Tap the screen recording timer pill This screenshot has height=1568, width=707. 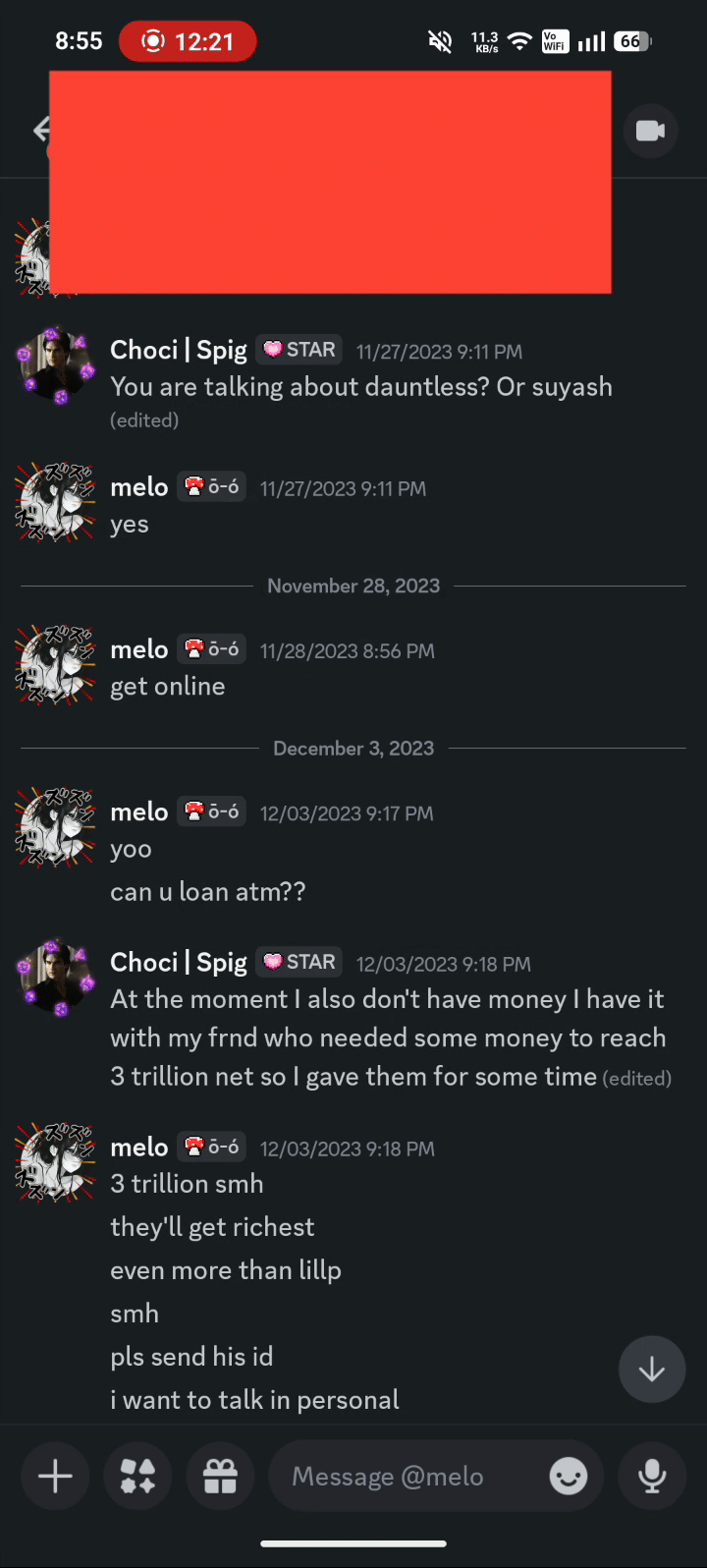coord(188,41)
